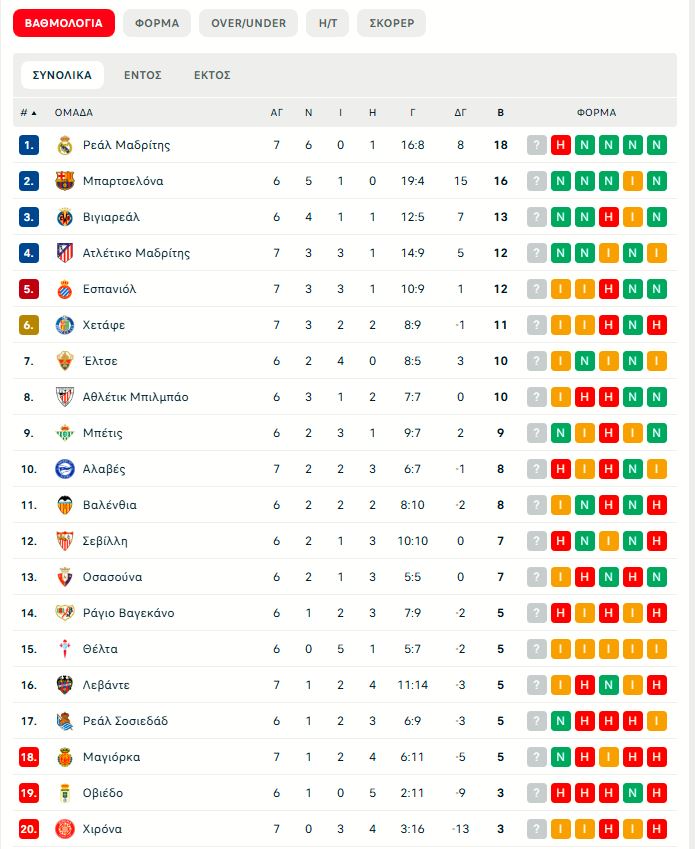Sort table by the # column arrow
This screenshot has height=849, width=695.
point(34,113)
